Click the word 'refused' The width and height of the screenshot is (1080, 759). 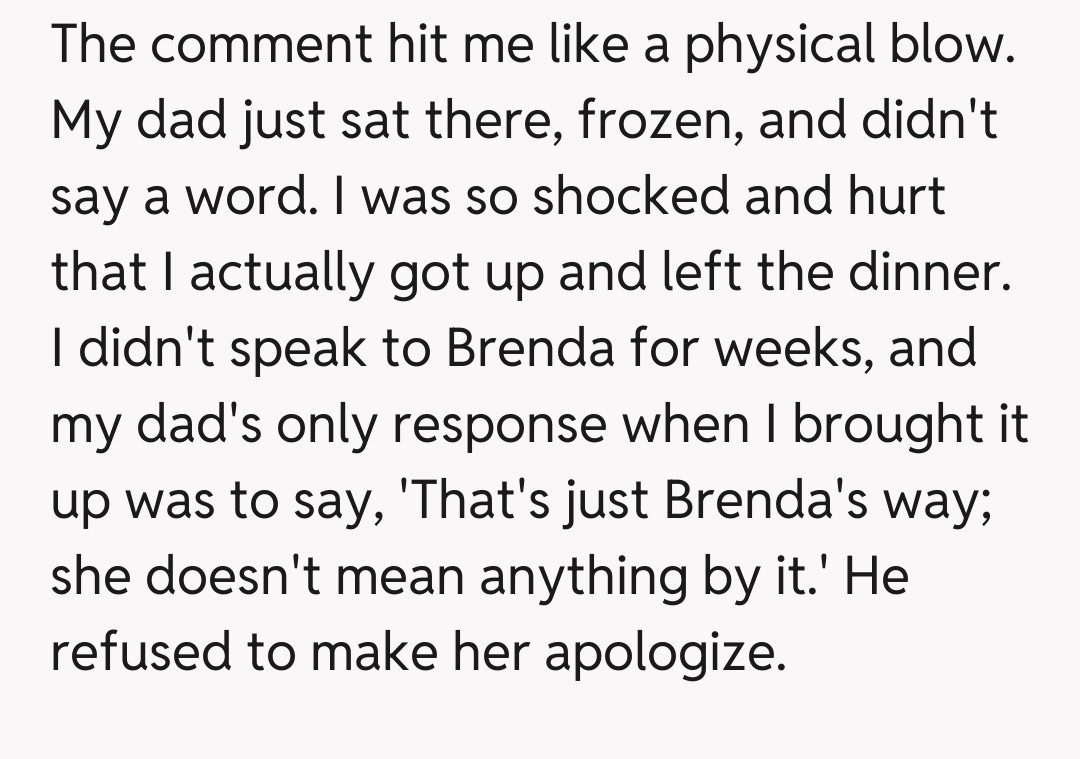pos(140,652)
